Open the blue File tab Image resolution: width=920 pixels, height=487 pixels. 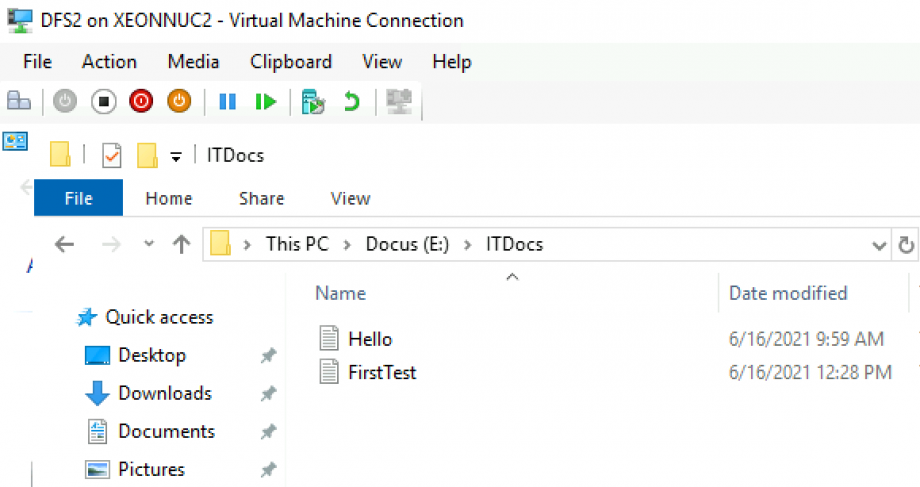78,199
